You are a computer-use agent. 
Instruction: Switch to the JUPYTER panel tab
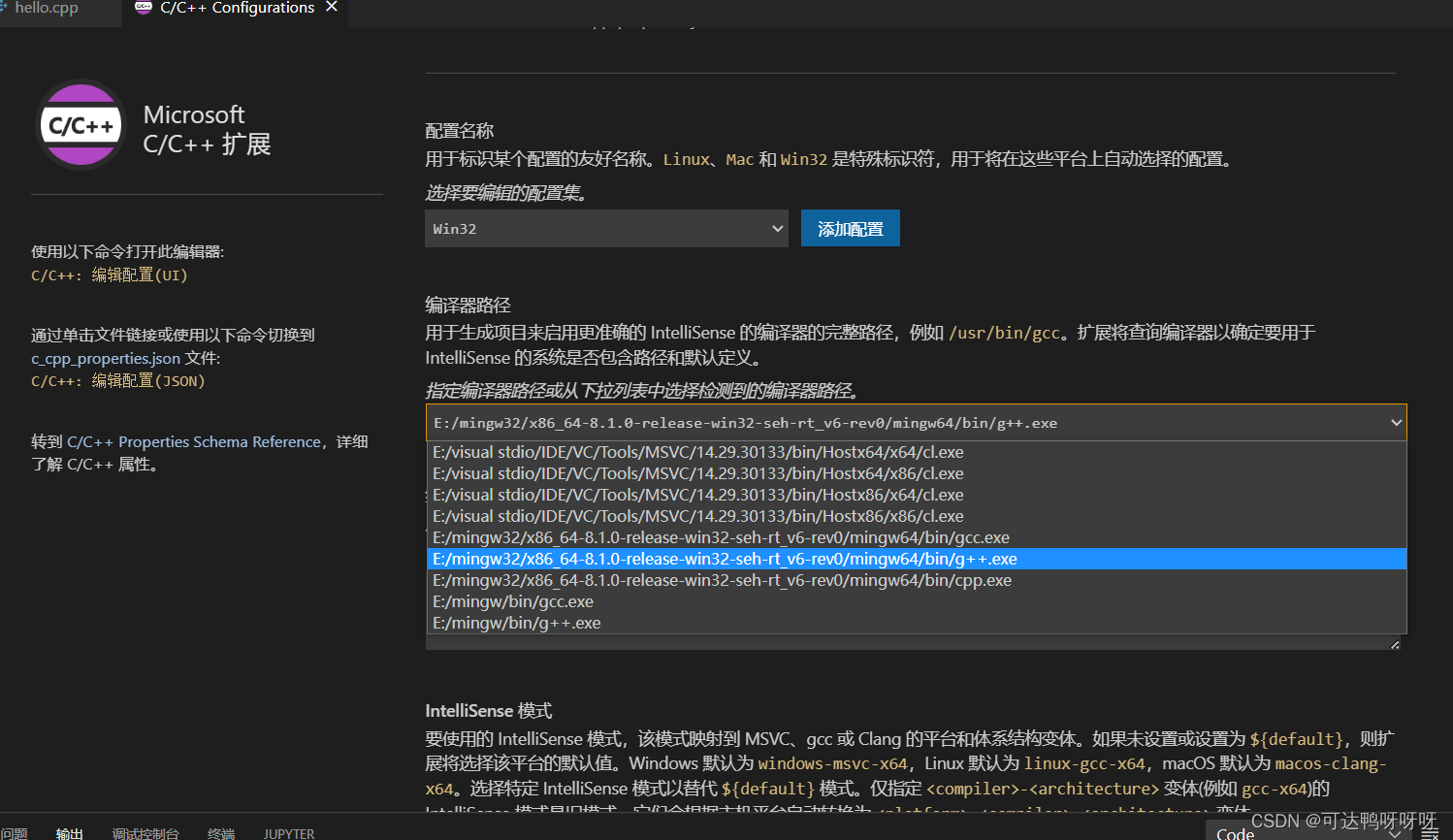pyautogui.click(x=288, y=832)
